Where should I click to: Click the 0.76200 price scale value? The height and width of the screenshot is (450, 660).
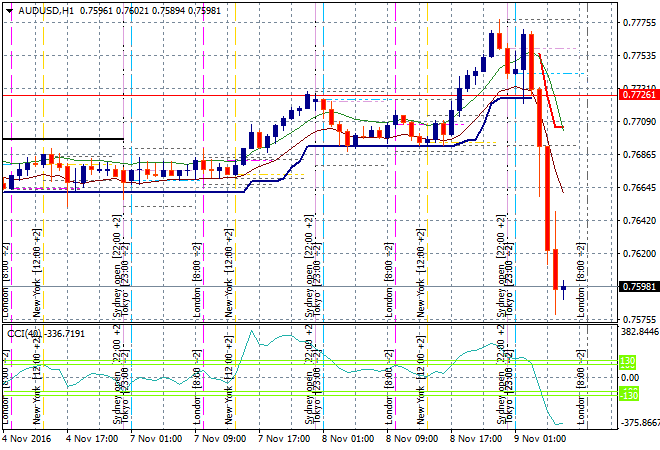(639, 253)
